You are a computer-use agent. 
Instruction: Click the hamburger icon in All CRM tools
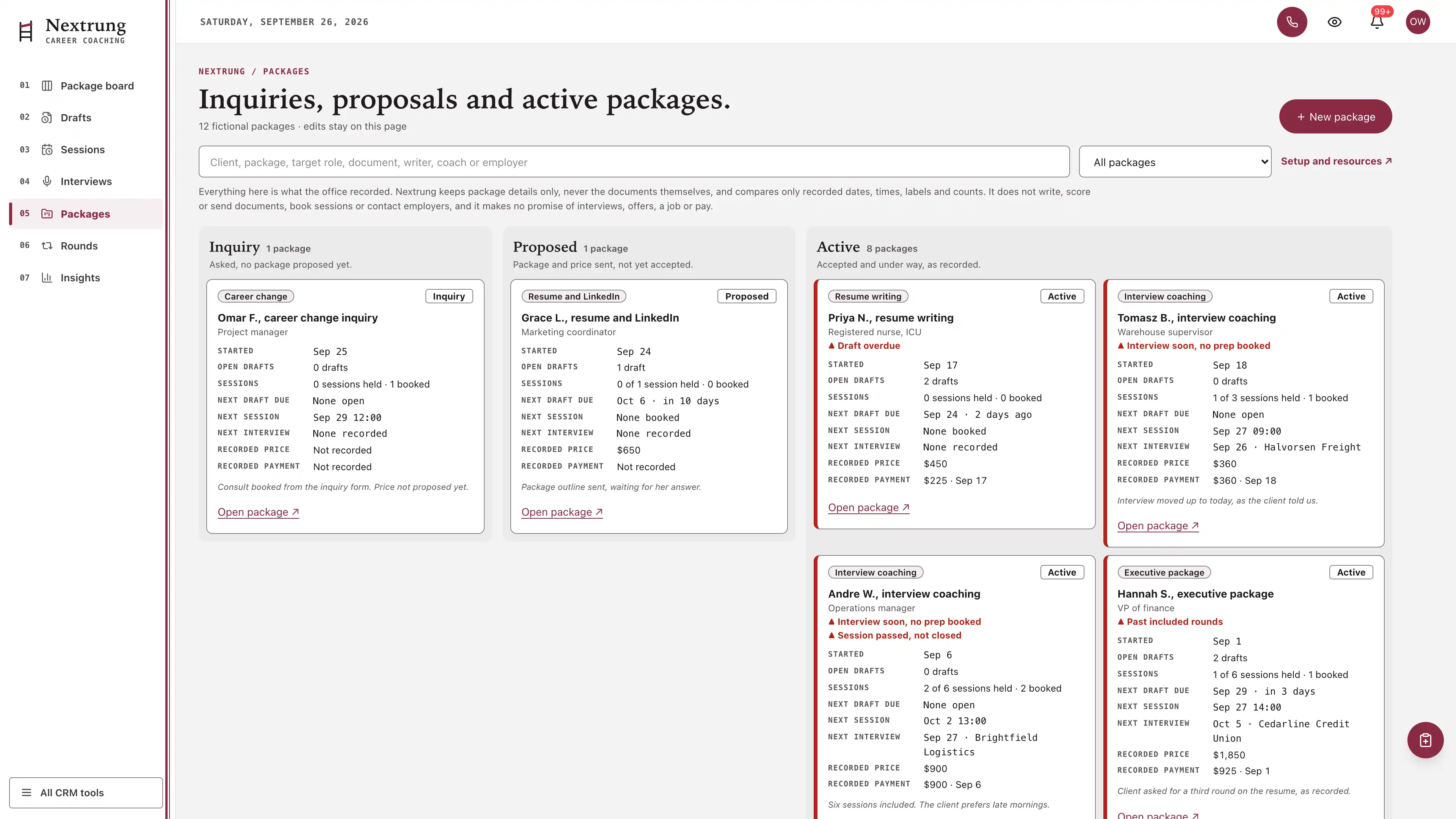[x=27, y=792]
